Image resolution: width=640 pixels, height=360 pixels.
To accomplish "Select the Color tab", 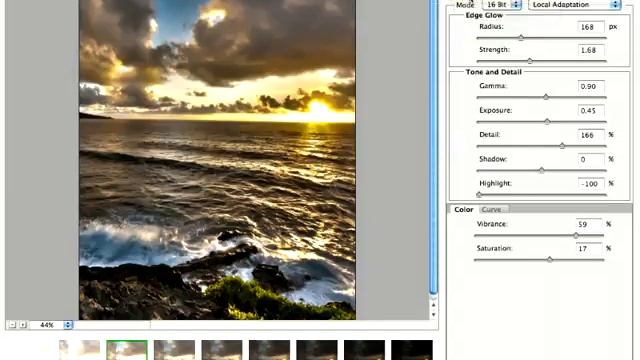I will [464, 209].
